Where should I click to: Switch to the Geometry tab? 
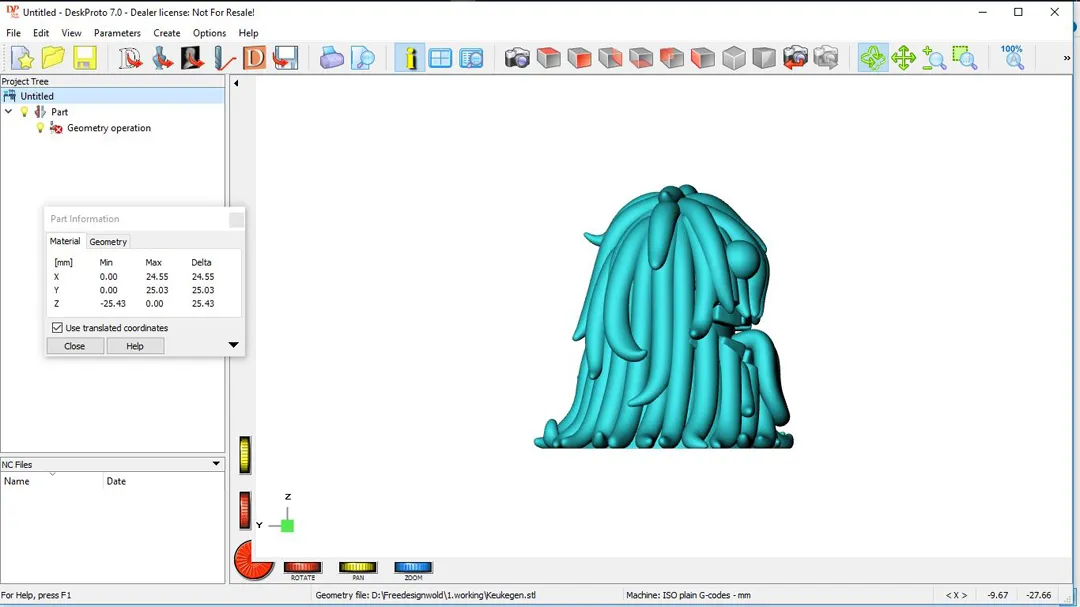pos(108,242)
